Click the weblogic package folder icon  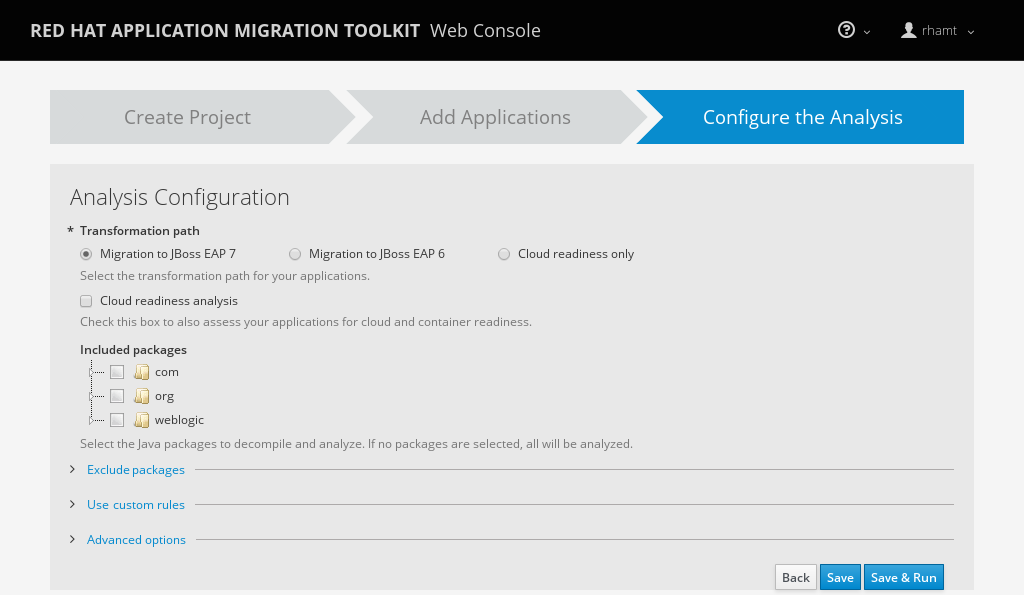[x=142, y=420]
